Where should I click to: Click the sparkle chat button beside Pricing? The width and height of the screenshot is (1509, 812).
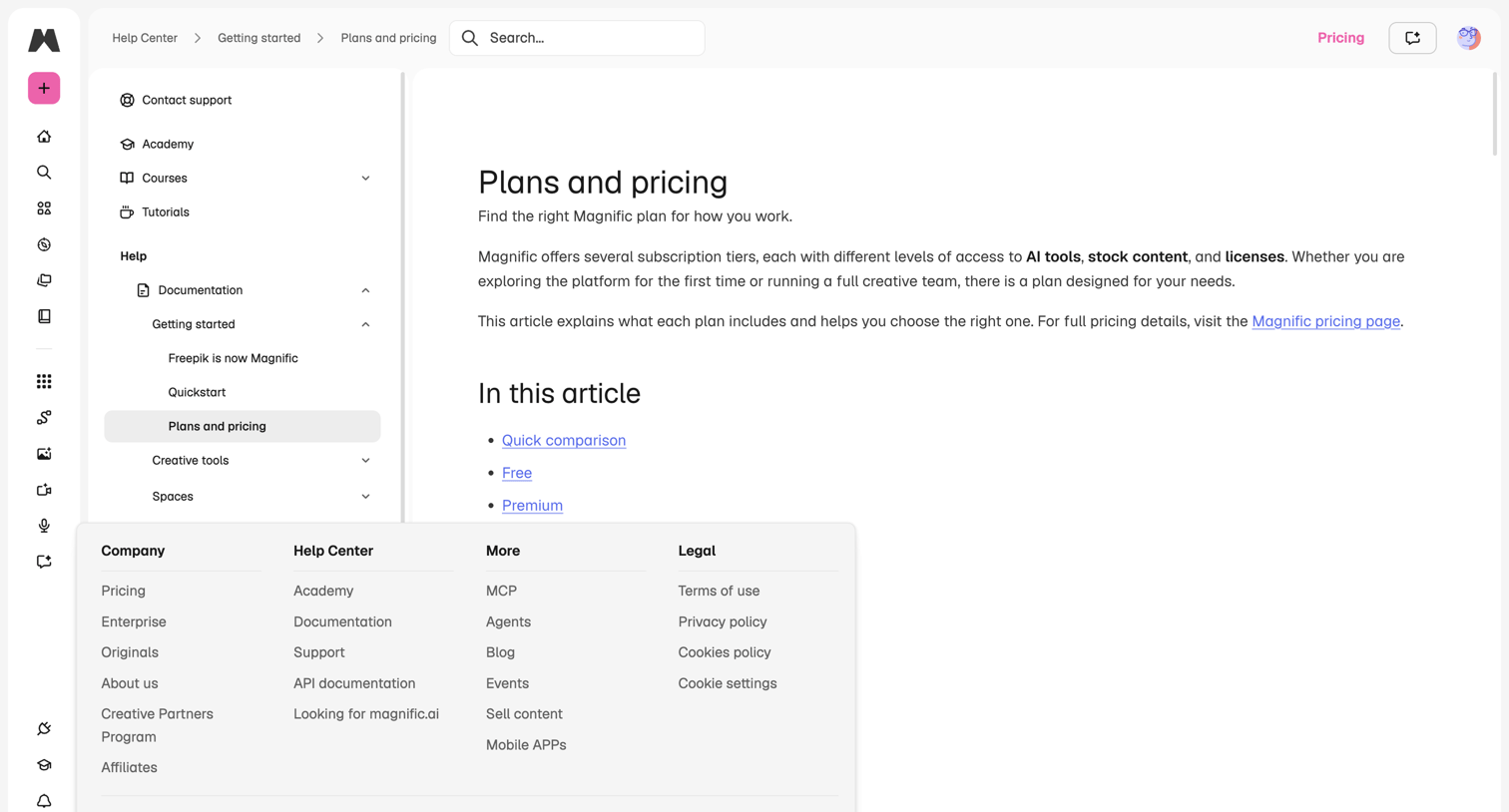pyautogui.click(x=1412, y=38)
